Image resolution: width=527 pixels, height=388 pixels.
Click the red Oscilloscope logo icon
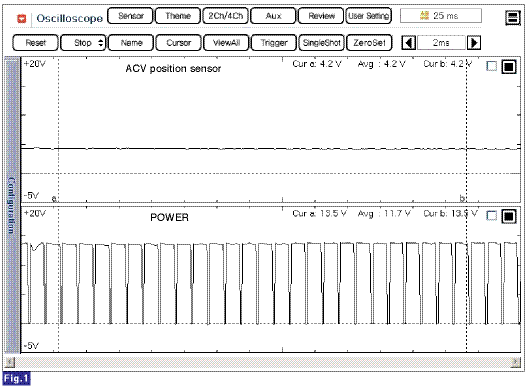point(22,18)
